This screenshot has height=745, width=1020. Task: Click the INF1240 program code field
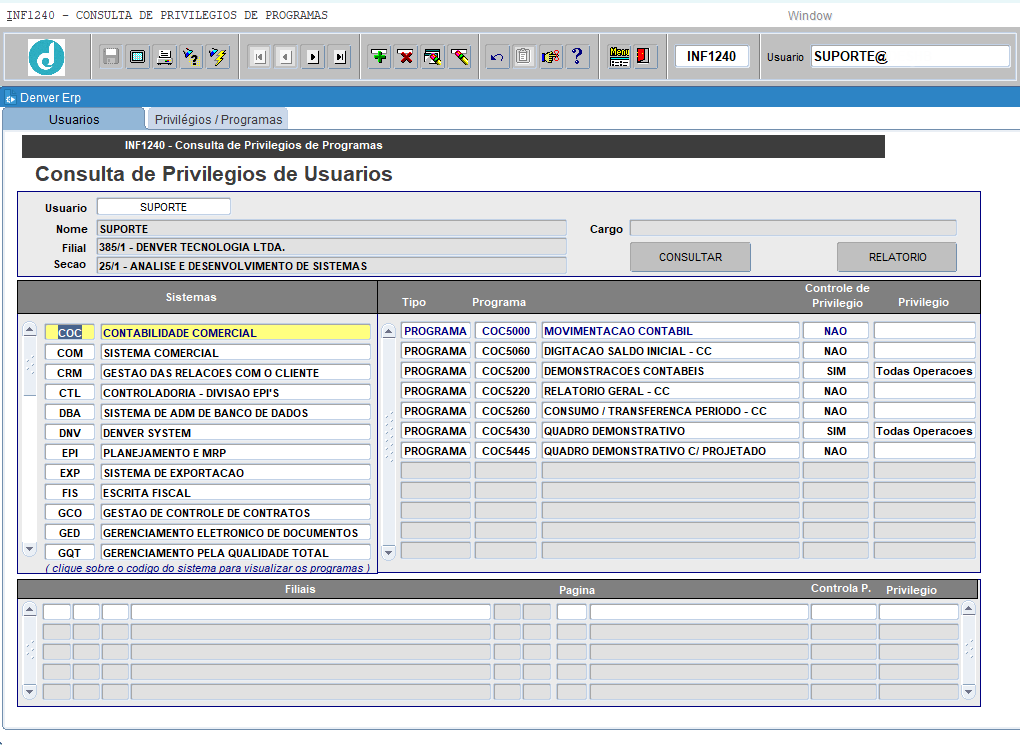711,57
